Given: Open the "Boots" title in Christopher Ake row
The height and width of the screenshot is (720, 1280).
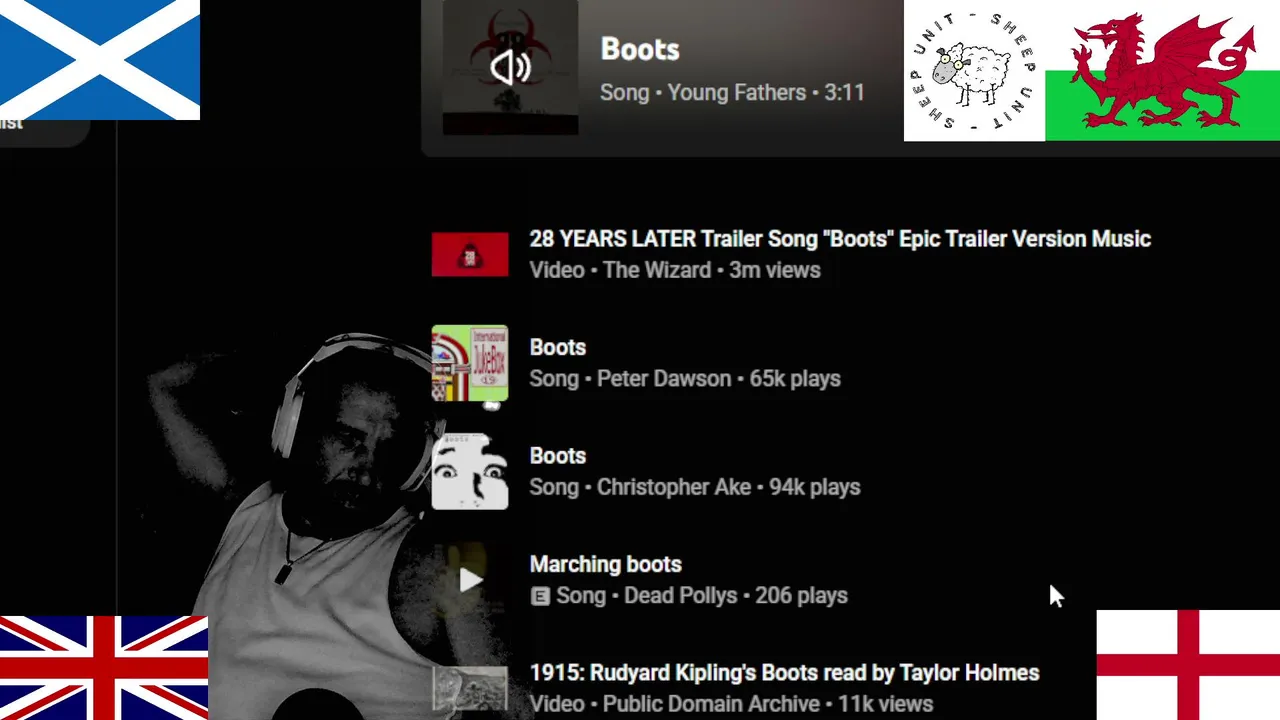Looking at the screenshot, I should click(x=558, y=456).
